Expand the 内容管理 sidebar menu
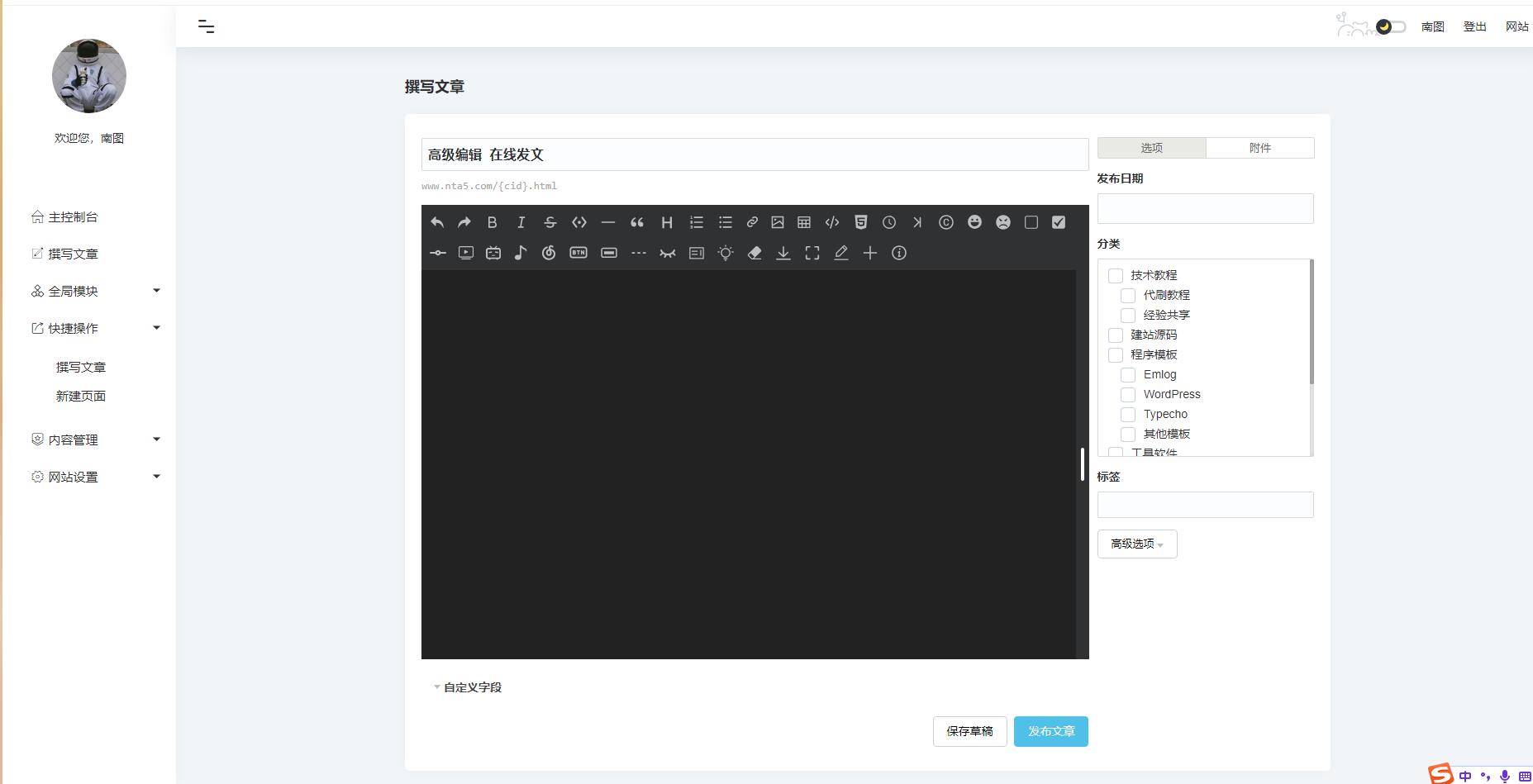The width and height of the screenshot is (1533, 784). 95,440
